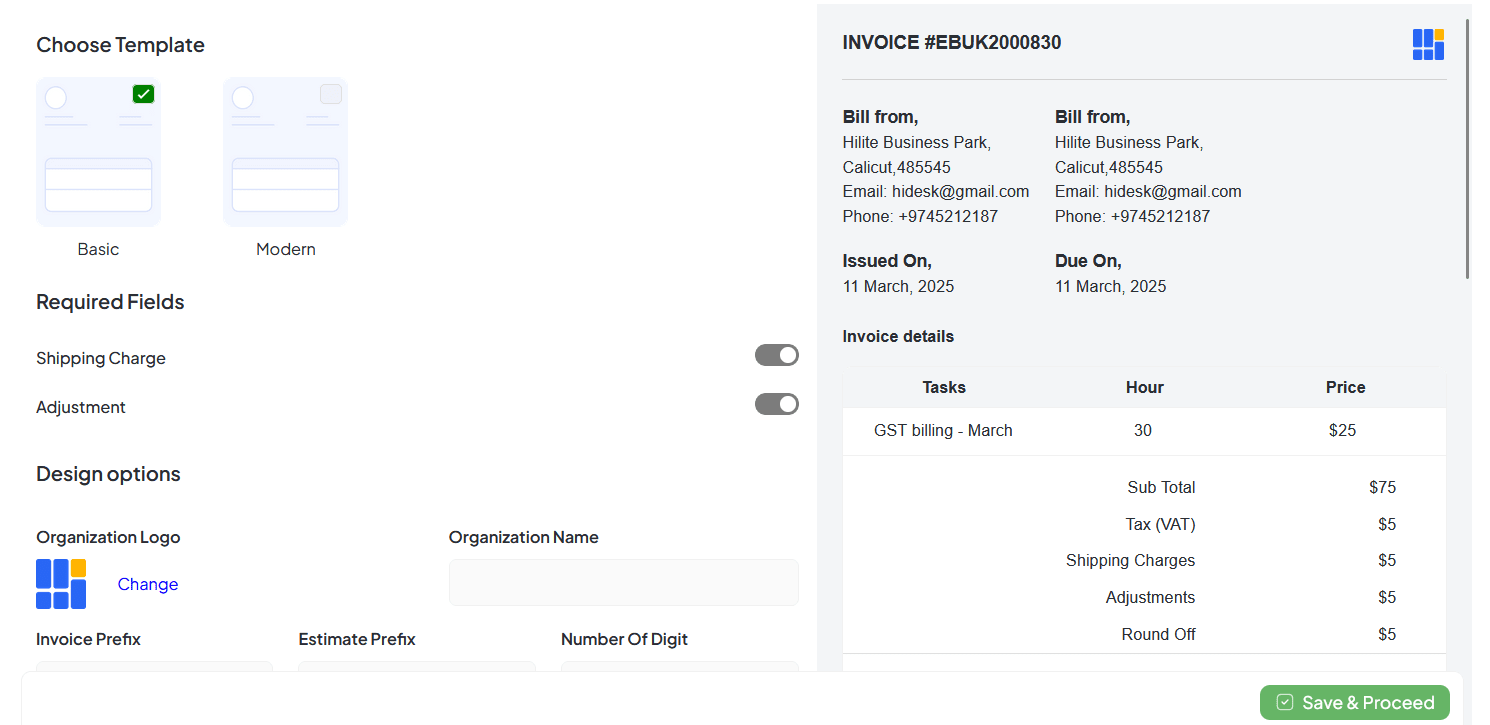Click the Hour column header in the preview

point(1144,387)
